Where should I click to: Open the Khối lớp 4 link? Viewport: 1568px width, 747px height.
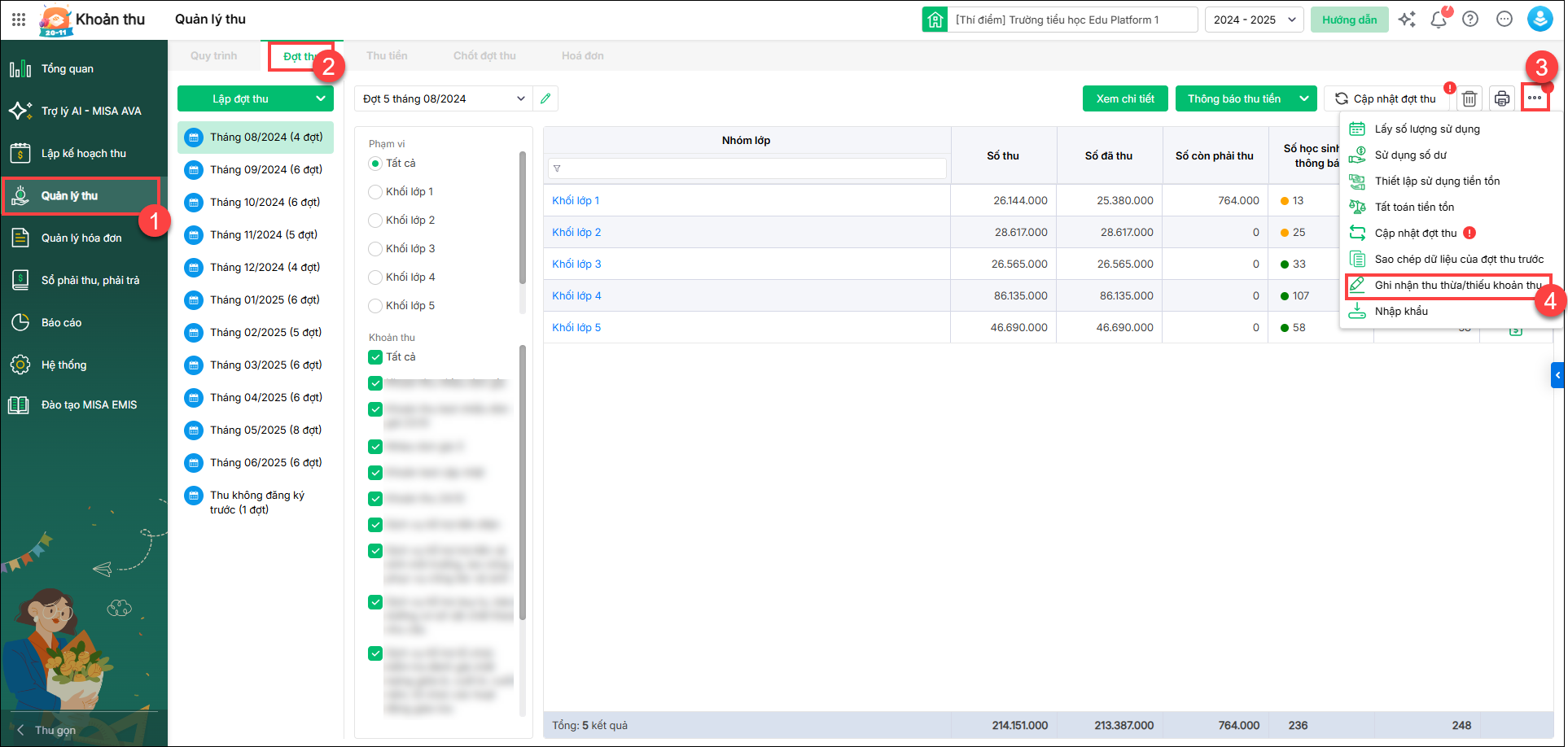[x=576, y=295]
